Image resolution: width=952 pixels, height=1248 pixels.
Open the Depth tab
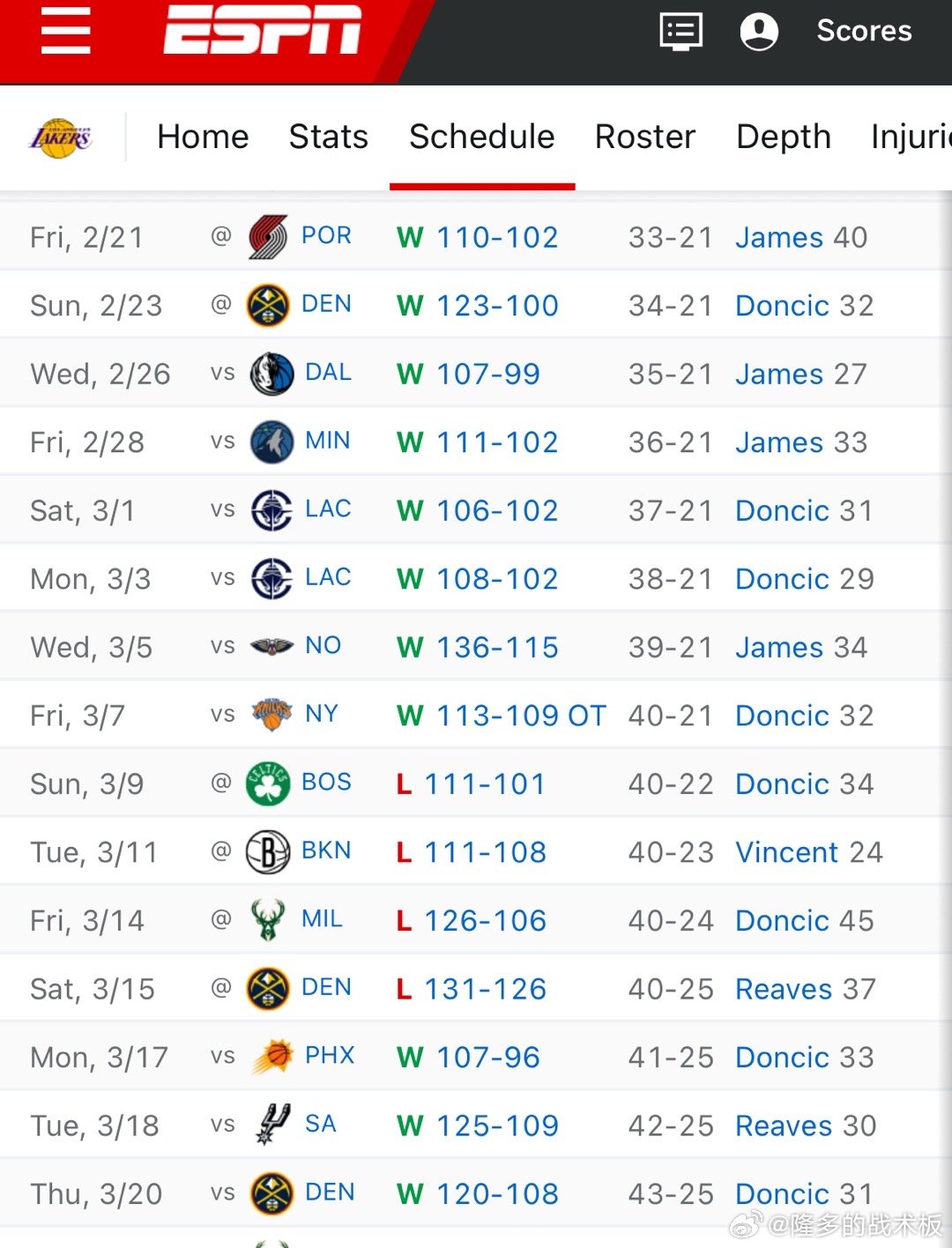pos(783,137)
